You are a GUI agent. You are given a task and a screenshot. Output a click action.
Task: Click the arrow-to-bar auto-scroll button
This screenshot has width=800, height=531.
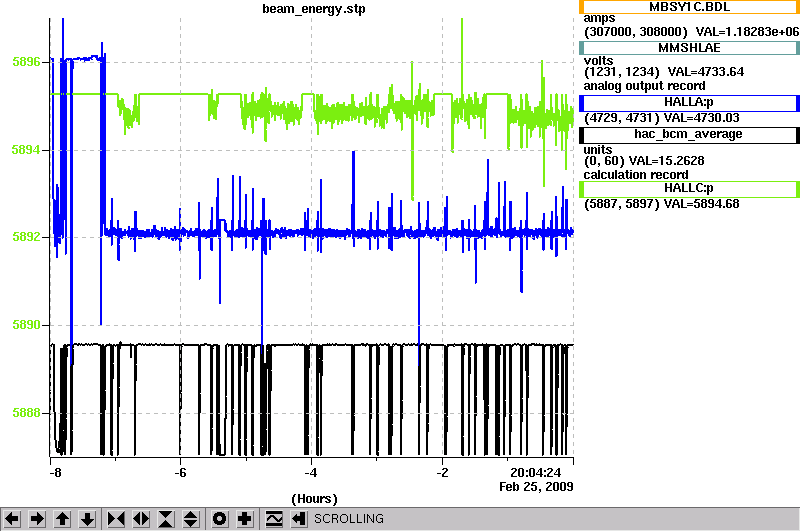tap(299, 519)
